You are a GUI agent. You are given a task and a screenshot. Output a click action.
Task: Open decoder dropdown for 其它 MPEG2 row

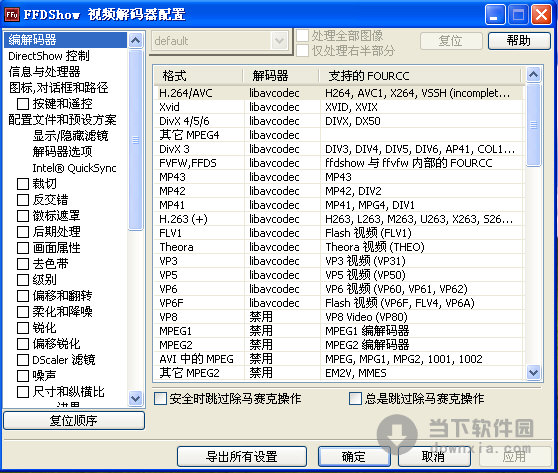click(x=282, y=373)
